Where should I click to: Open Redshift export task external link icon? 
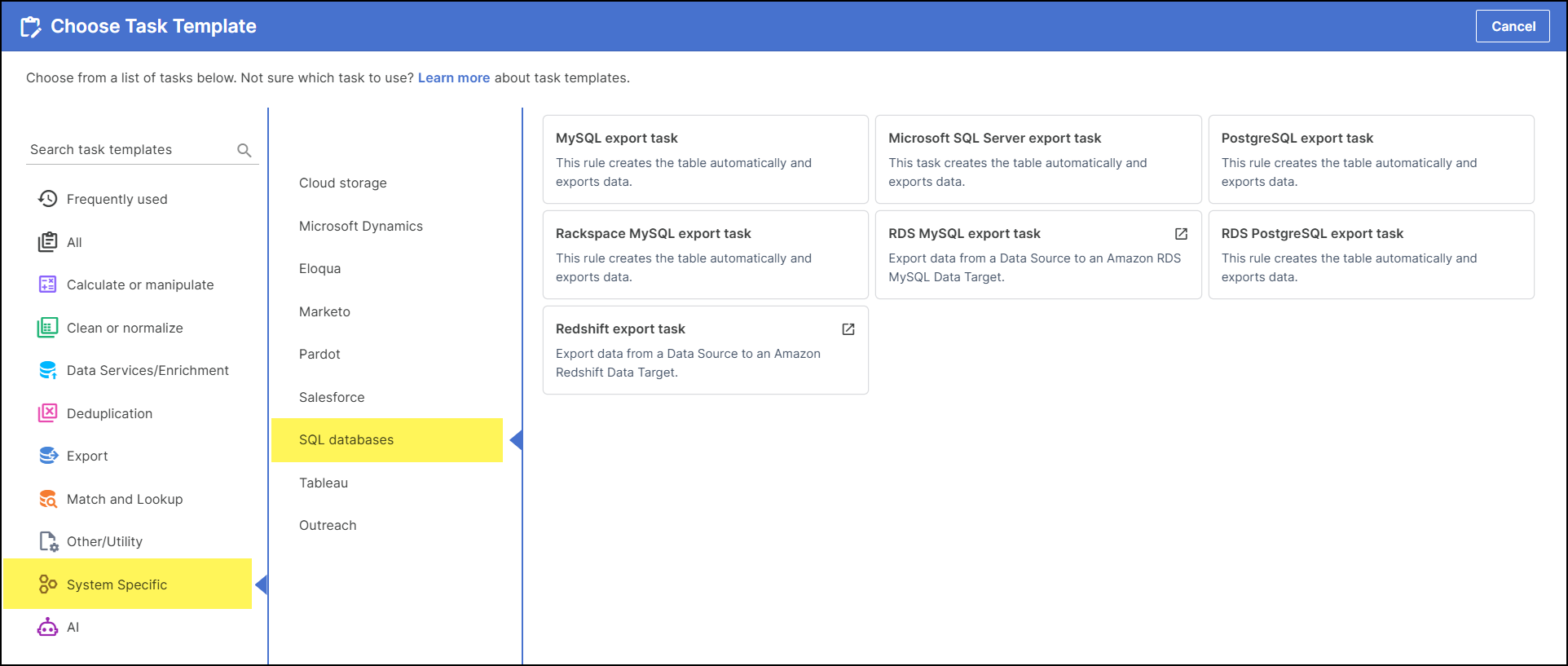click(848, 329)
